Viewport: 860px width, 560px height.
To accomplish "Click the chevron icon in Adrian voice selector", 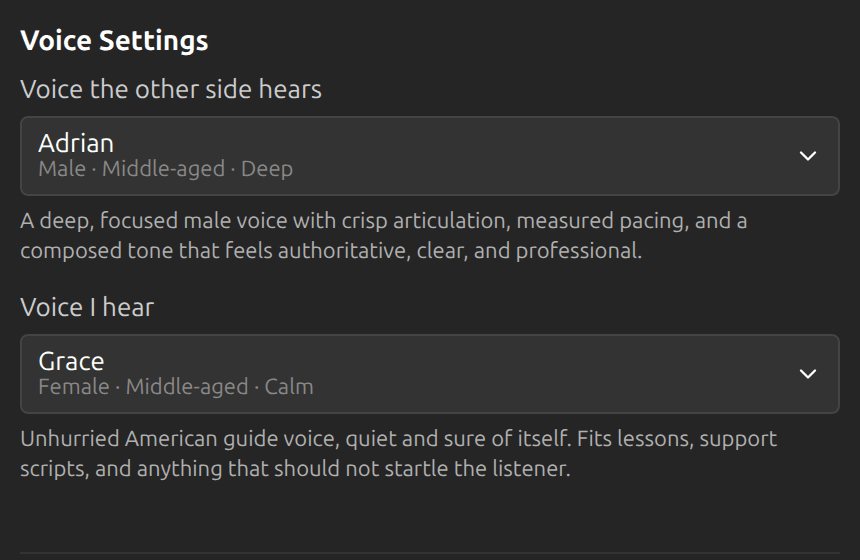I will [808, 156].
